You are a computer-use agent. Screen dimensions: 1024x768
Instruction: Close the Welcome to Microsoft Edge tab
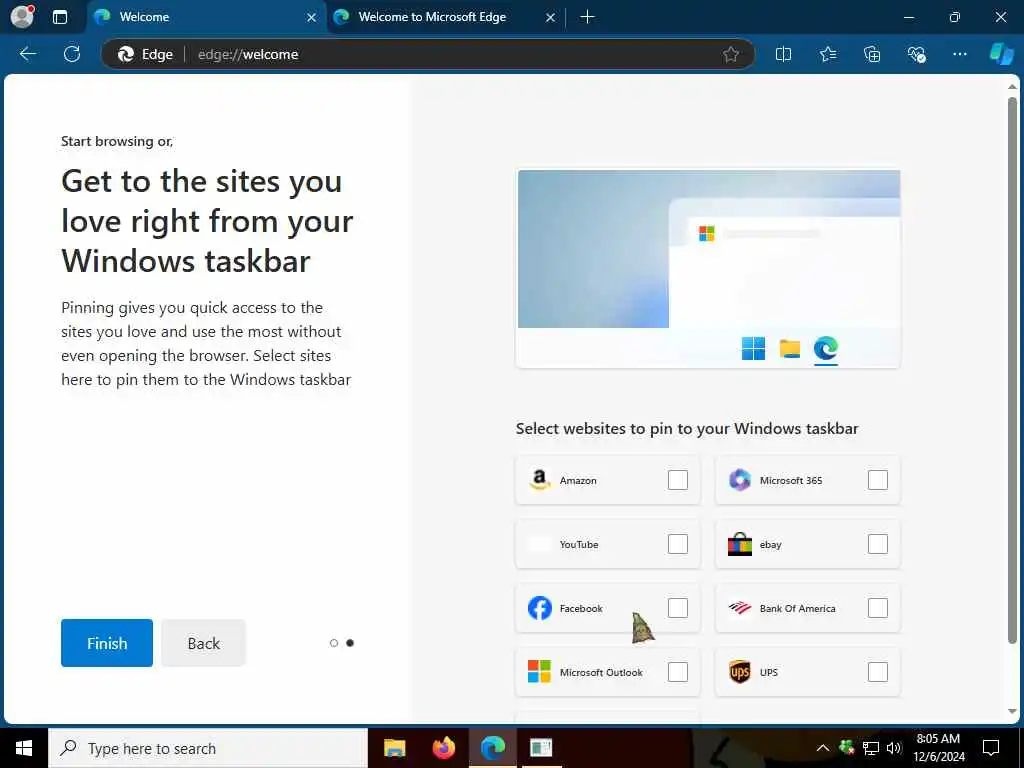coord(551,18)
